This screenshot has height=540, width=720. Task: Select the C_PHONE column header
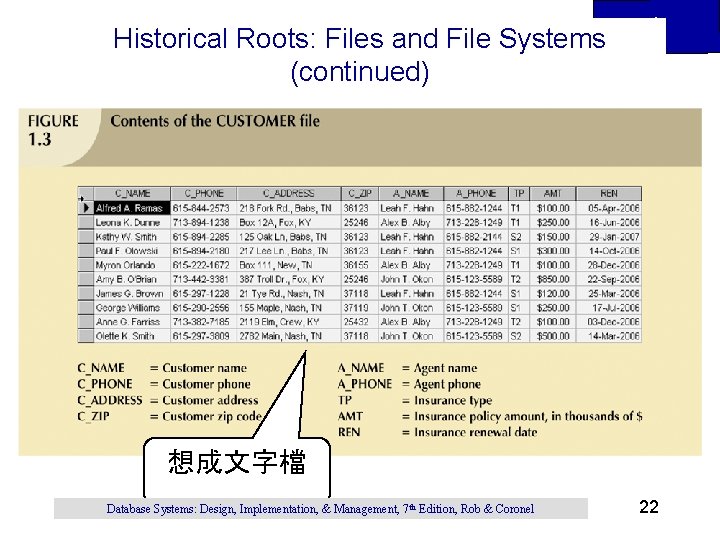pyautogui.click(x=204, y=193)
